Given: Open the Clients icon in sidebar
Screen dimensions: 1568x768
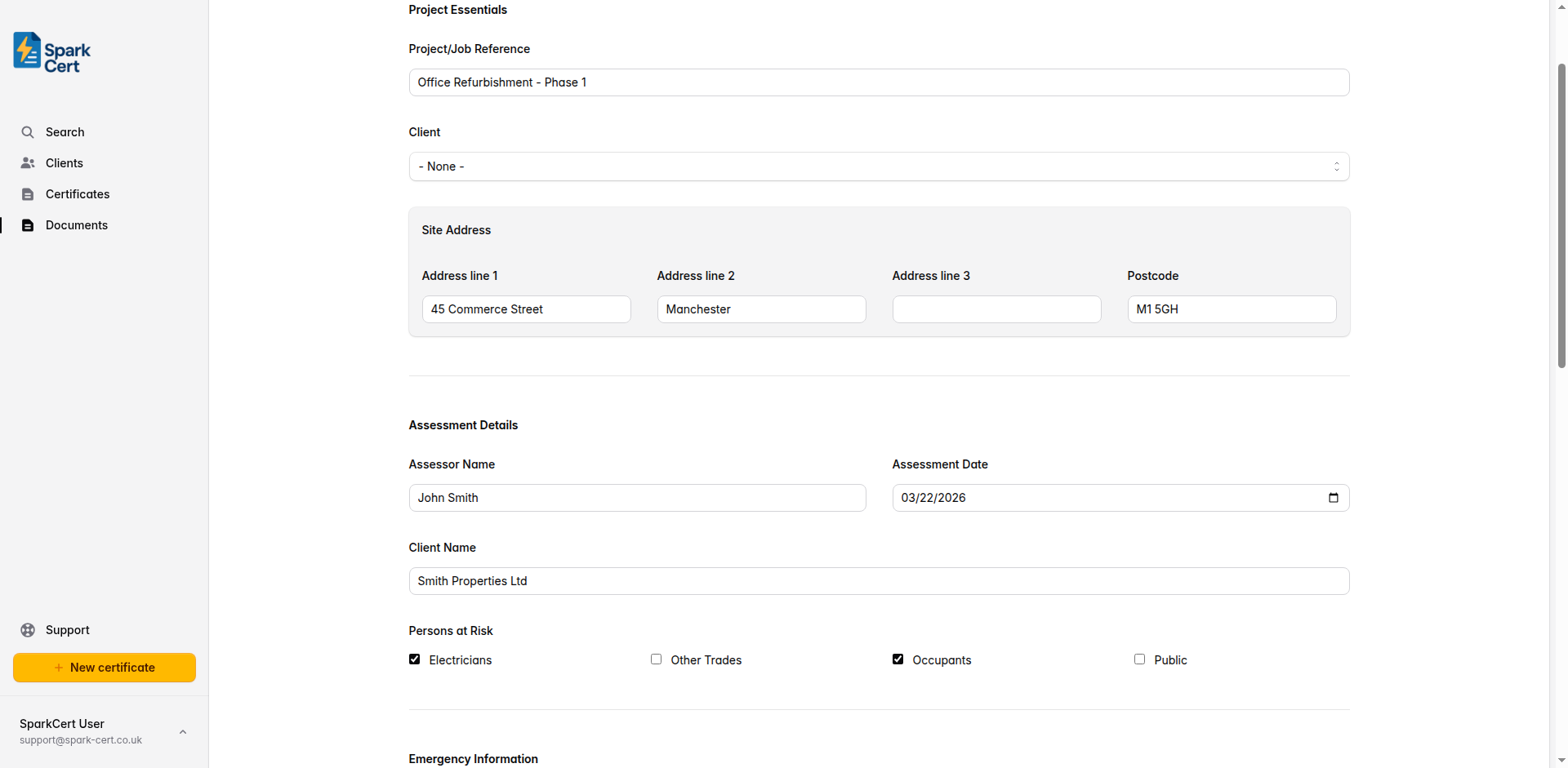Looking at the screenshot, I should coord(28,162).
